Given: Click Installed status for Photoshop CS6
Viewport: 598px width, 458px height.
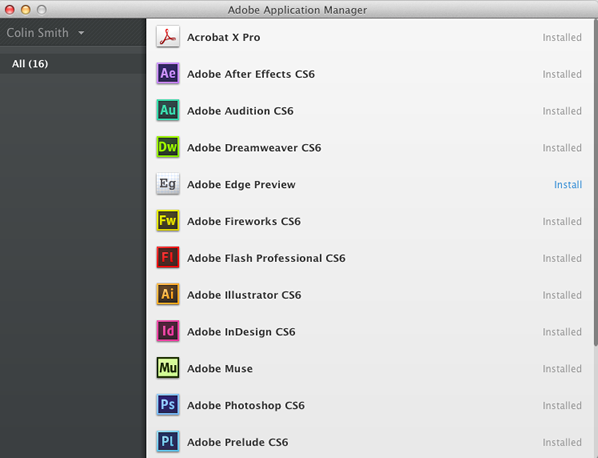Looking at the screenshot, I should pyautogui.click(x=562, y=405).
